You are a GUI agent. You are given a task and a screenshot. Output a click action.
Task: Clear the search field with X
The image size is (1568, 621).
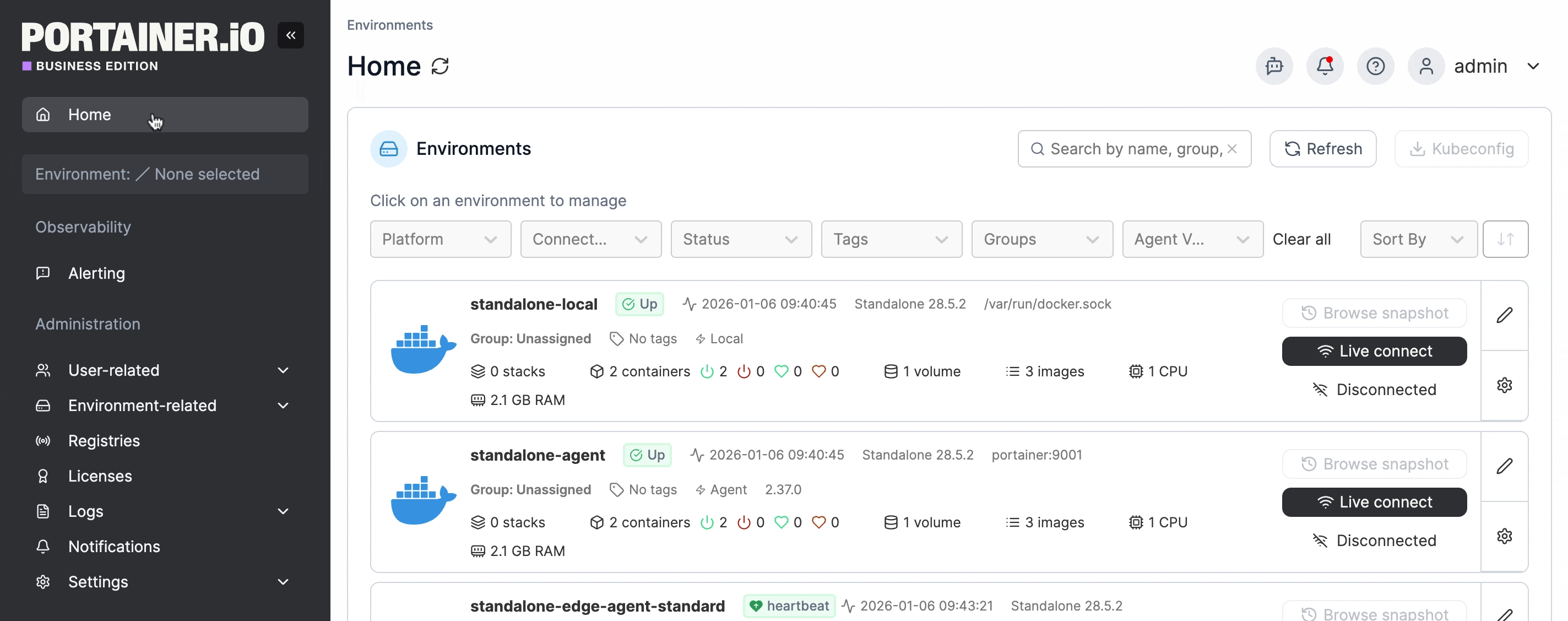(1231, 149)
